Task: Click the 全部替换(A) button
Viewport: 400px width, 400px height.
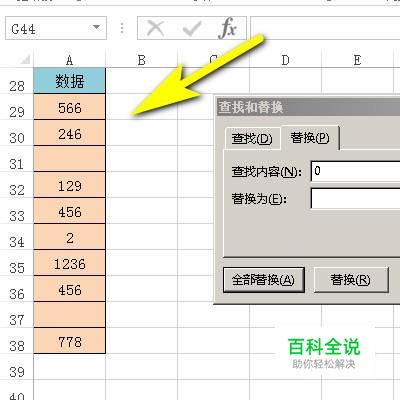Action: point(264,280)
